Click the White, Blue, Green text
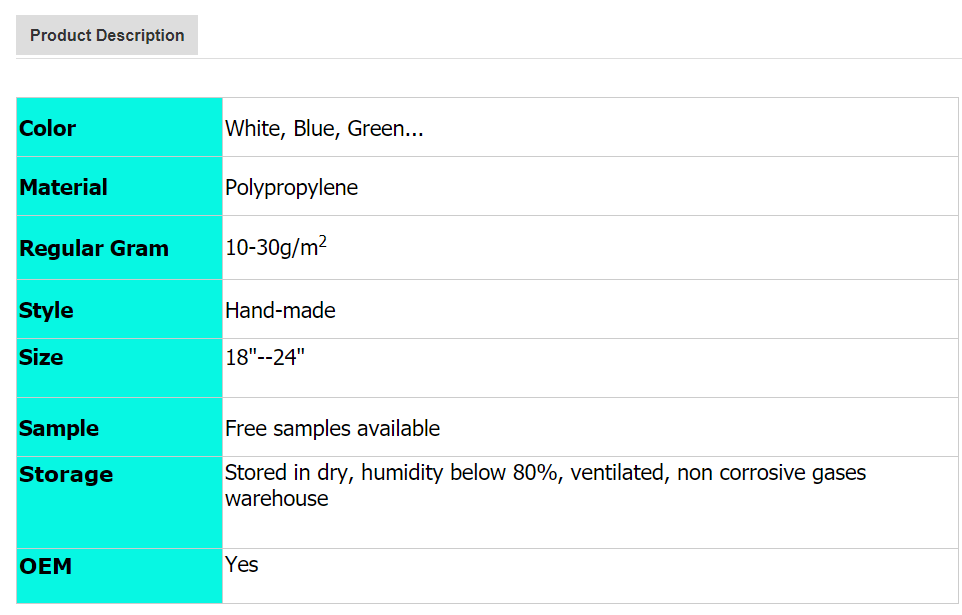Image resolution: width=962 pixels, height=615 pixels. (324, 128)
